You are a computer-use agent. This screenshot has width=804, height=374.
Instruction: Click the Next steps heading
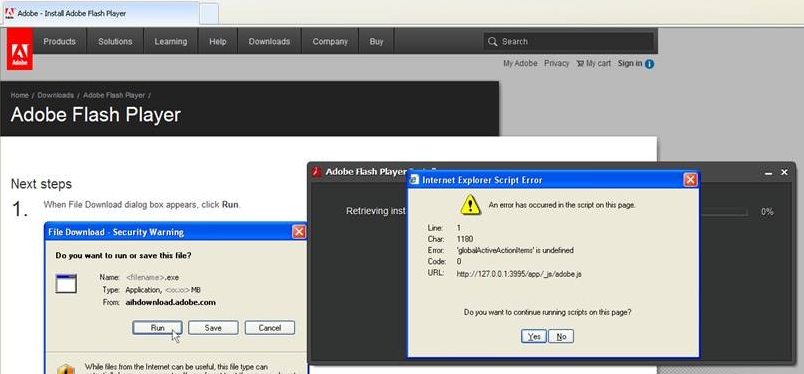(x=42, y=184)
